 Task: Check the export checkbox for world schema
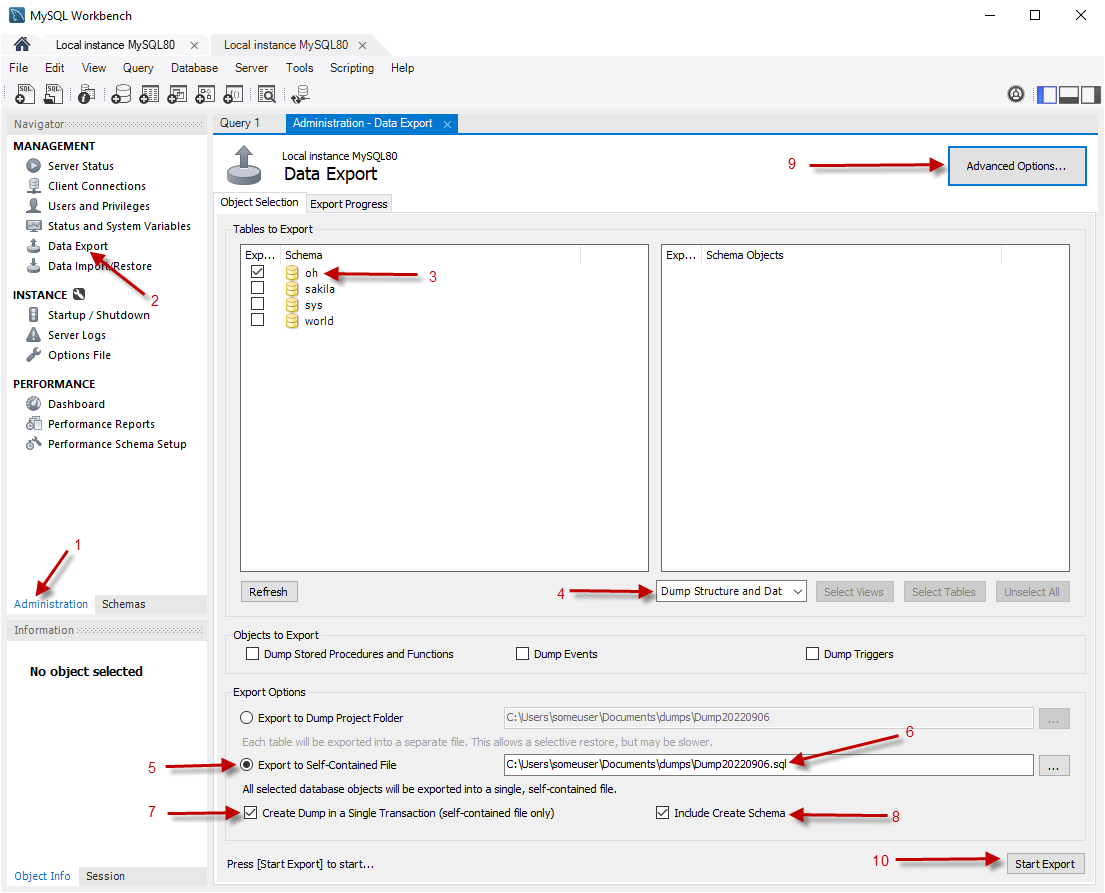click(x=257, y=320)
